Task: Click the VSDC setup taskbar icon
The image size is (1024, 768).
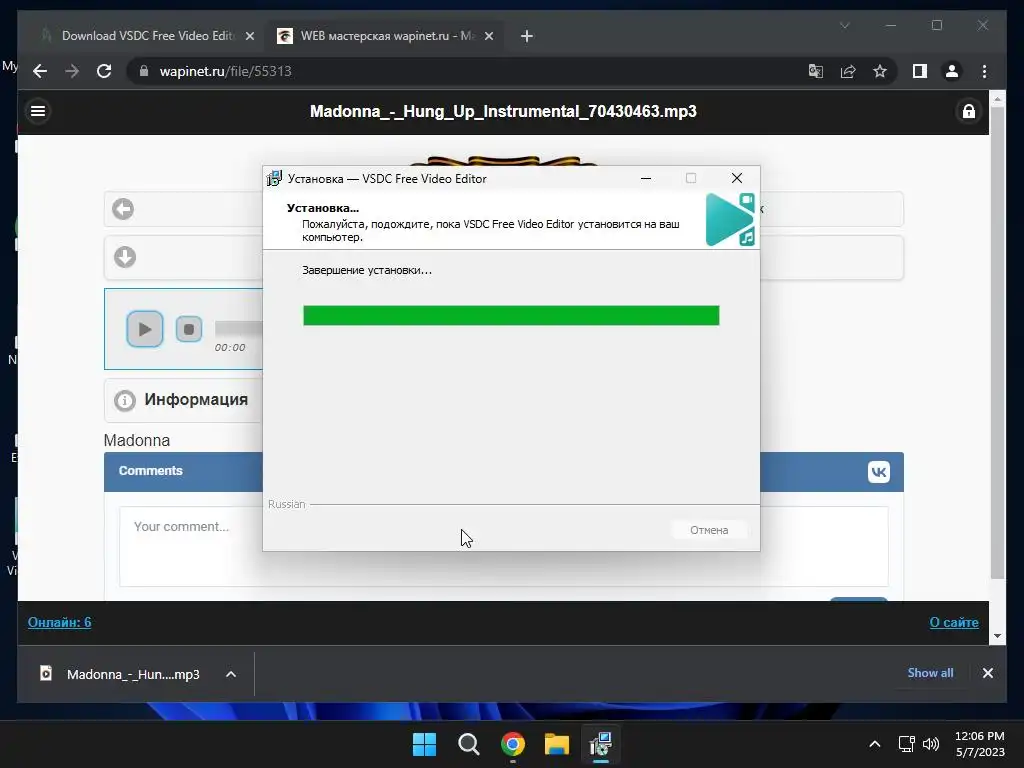Action: pos(601,744)
